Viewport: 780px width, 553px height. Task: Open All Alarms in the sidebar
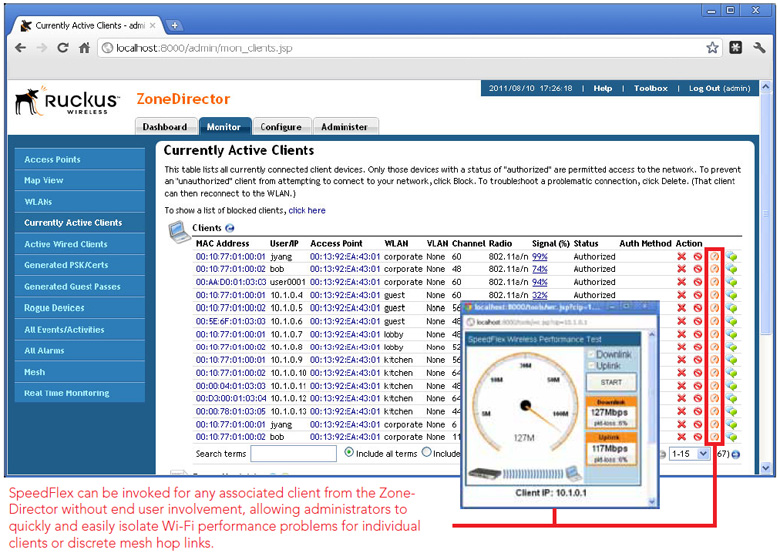pyautogui.click(x=80, y=351)
